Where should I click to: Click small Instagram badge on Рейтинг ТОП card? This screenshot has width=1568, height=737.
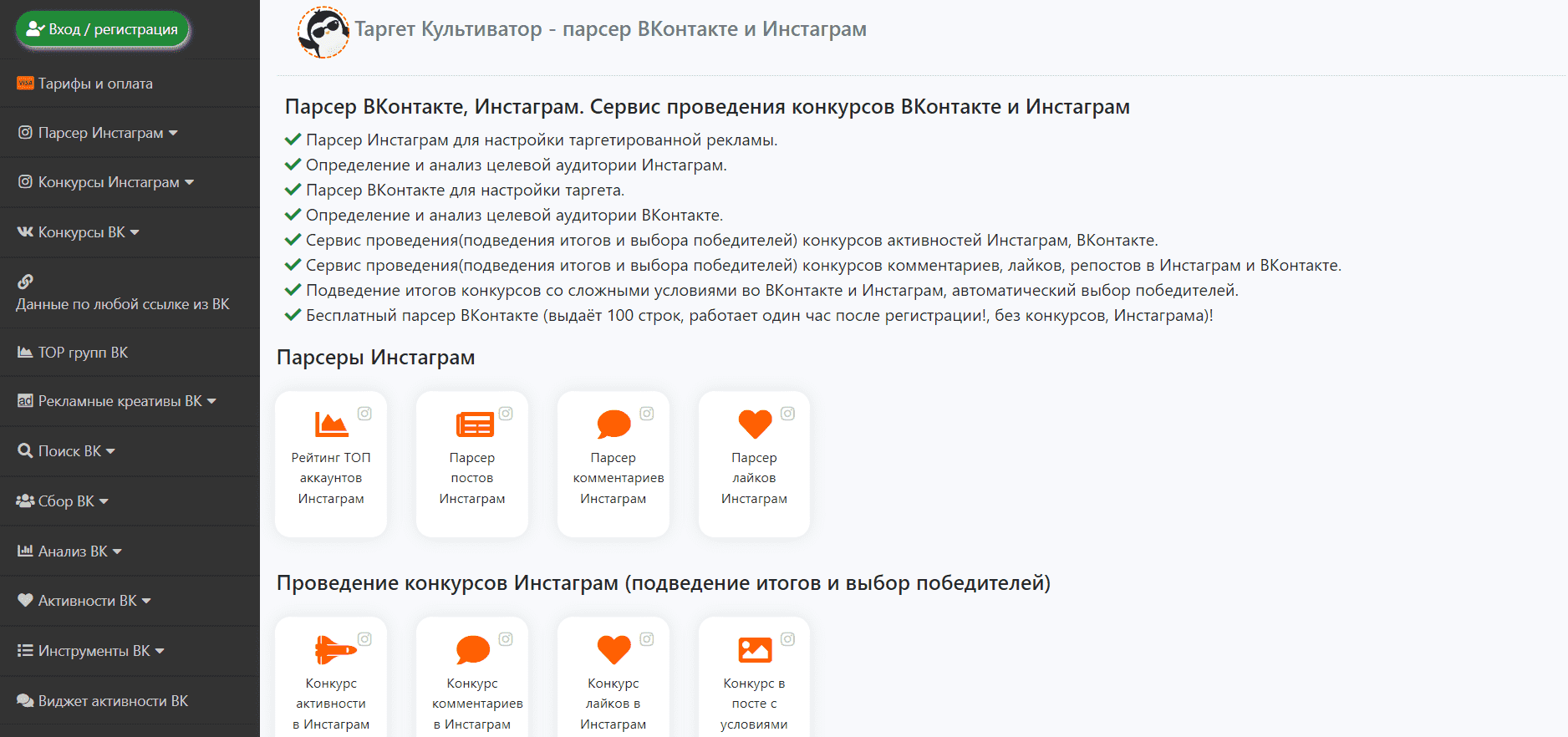coord(364,414)
